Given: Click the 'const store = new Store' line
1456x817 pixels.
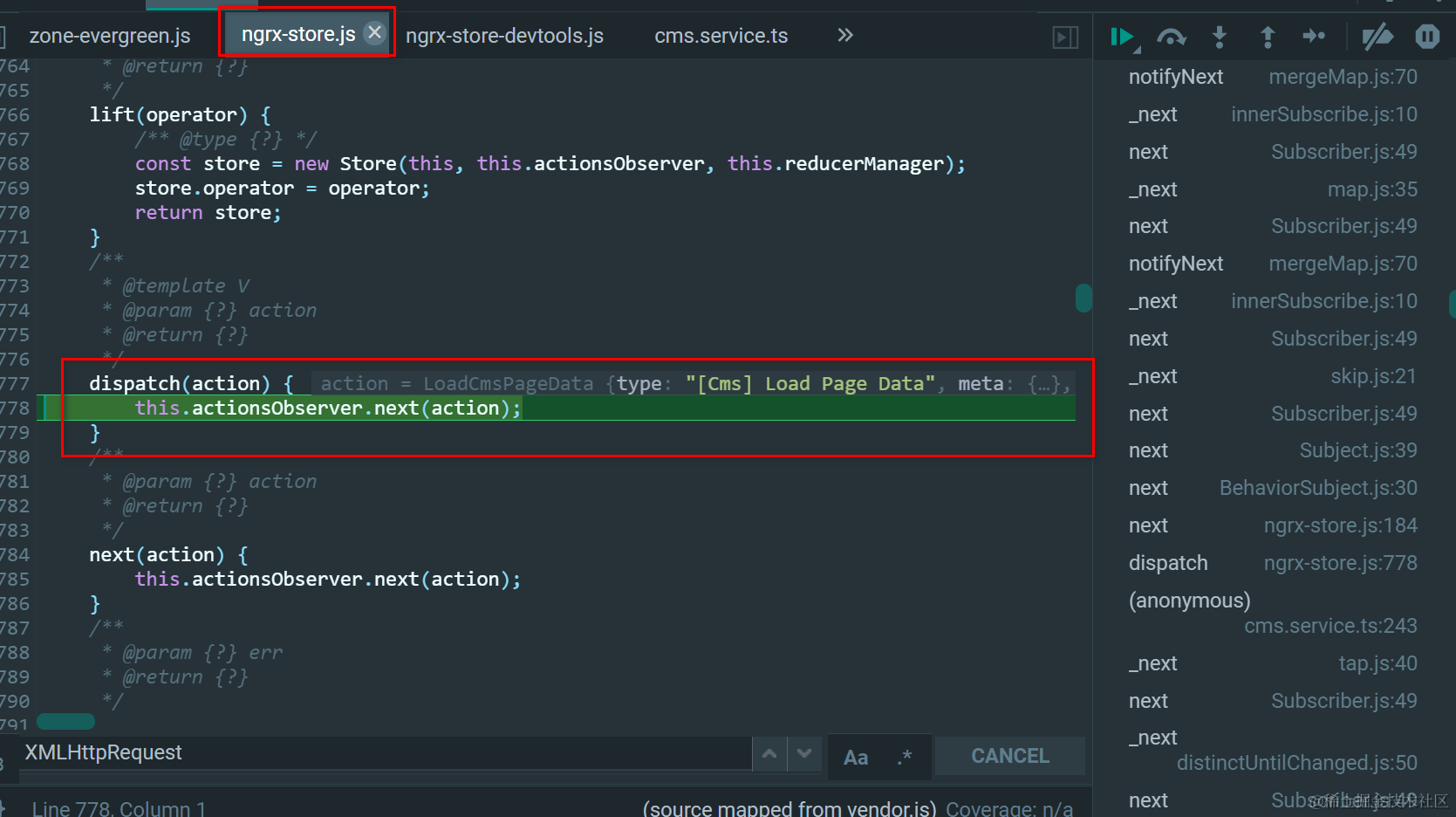Looking at the screenshot, I should pos(550,163).
